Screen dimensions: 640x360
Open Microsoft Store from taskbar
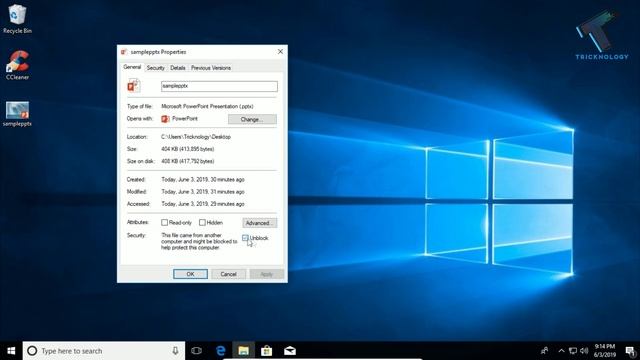point(267,351)
